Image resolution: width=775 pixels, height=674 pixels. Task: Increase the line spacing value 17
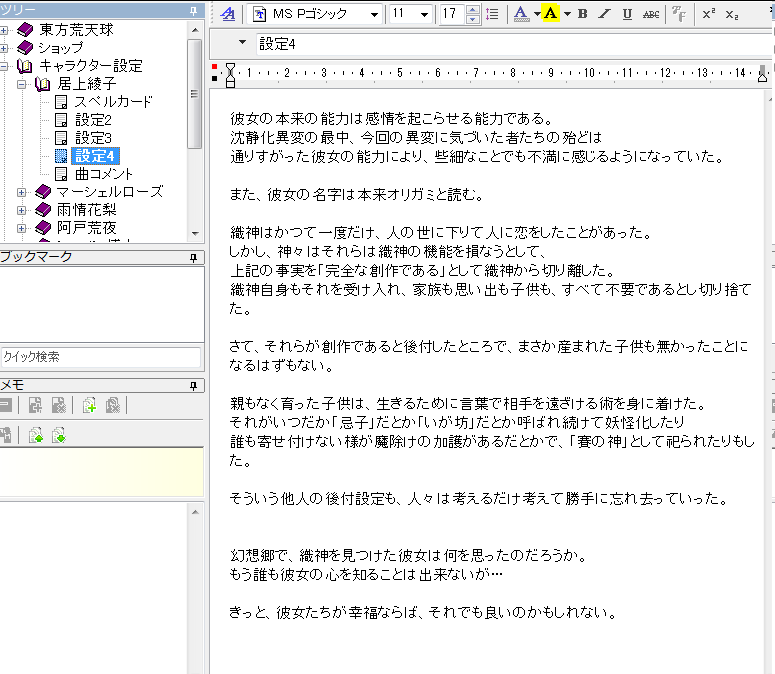click(x=473, y=9)
